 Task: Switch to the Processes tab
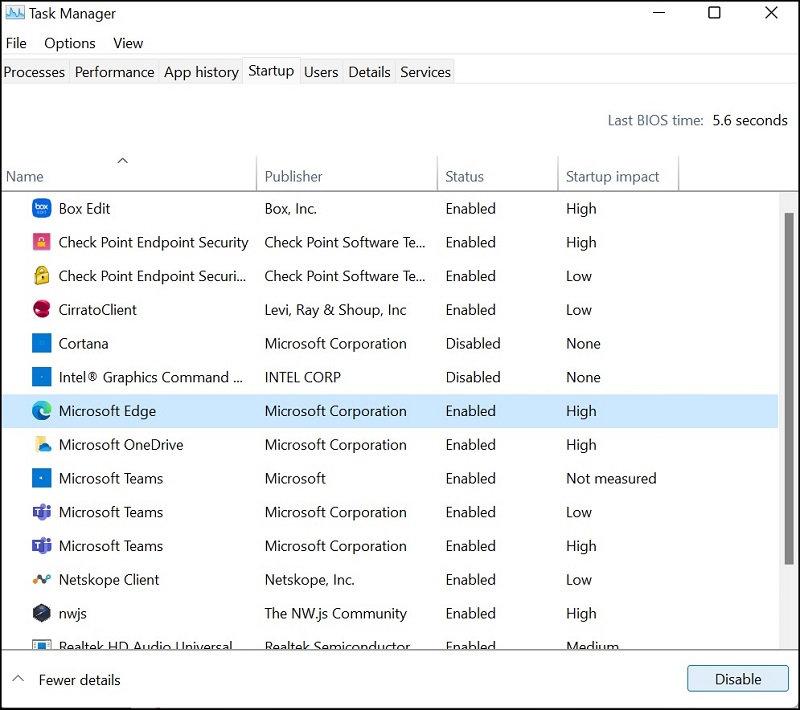coord(34,72)
